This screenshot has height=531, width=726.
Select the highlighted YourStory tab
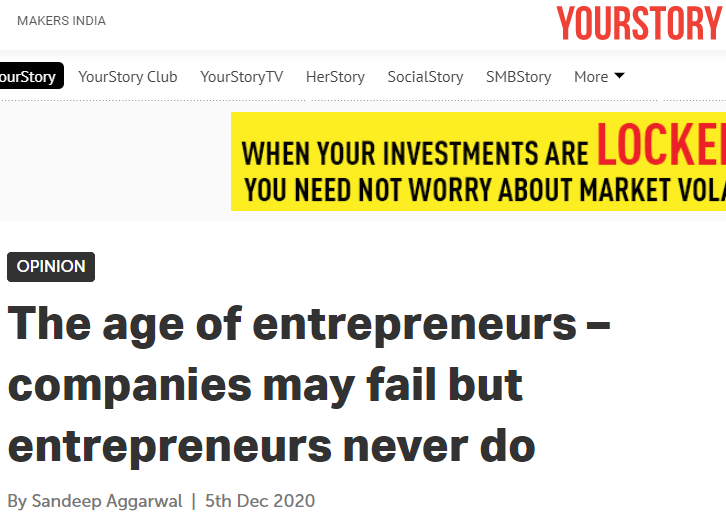(29, 77)
